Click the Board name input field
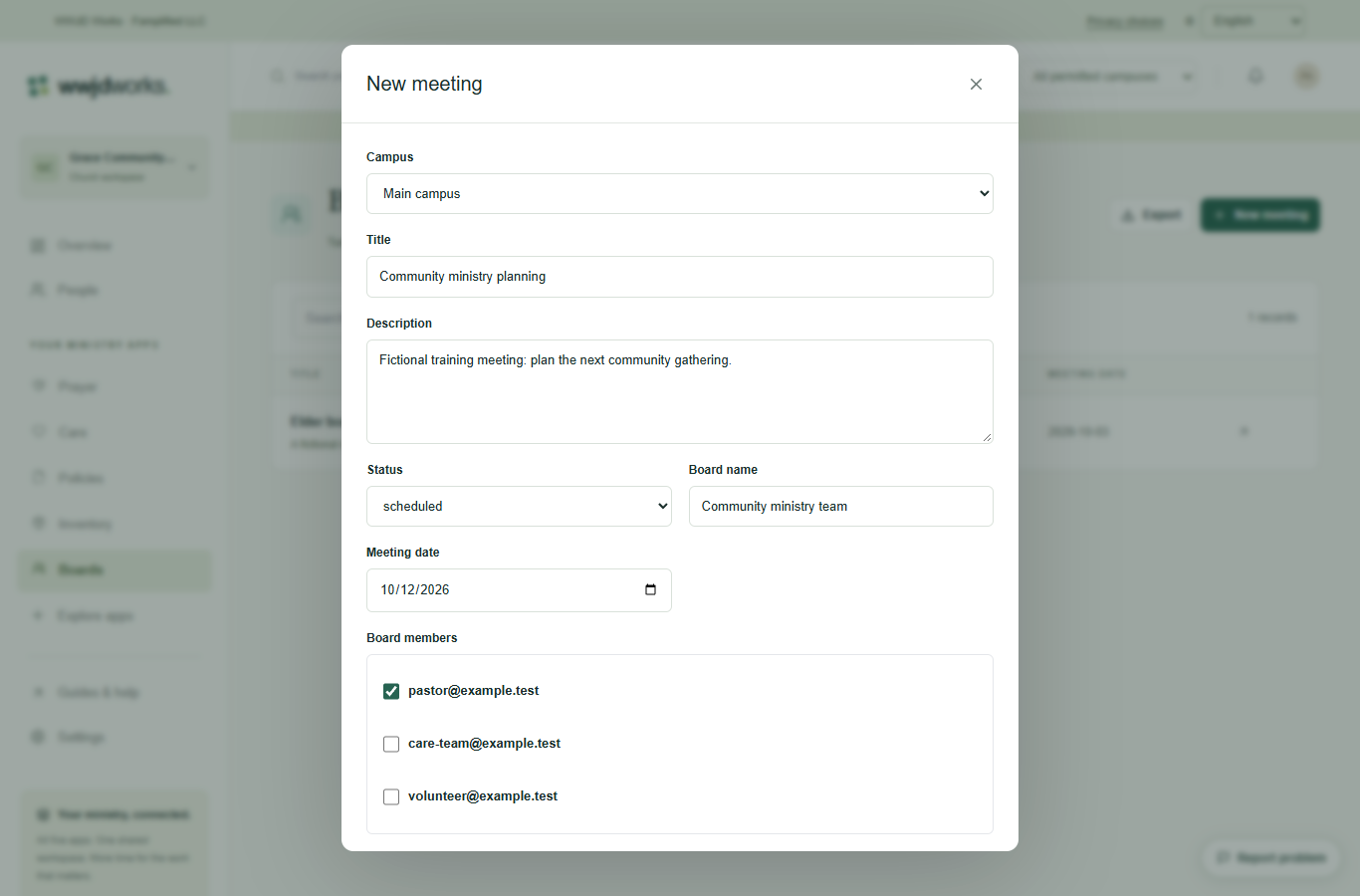Image resolution: width=1360 pixels, height=896 pixels. pyautogui.click(x=841, y=507)
